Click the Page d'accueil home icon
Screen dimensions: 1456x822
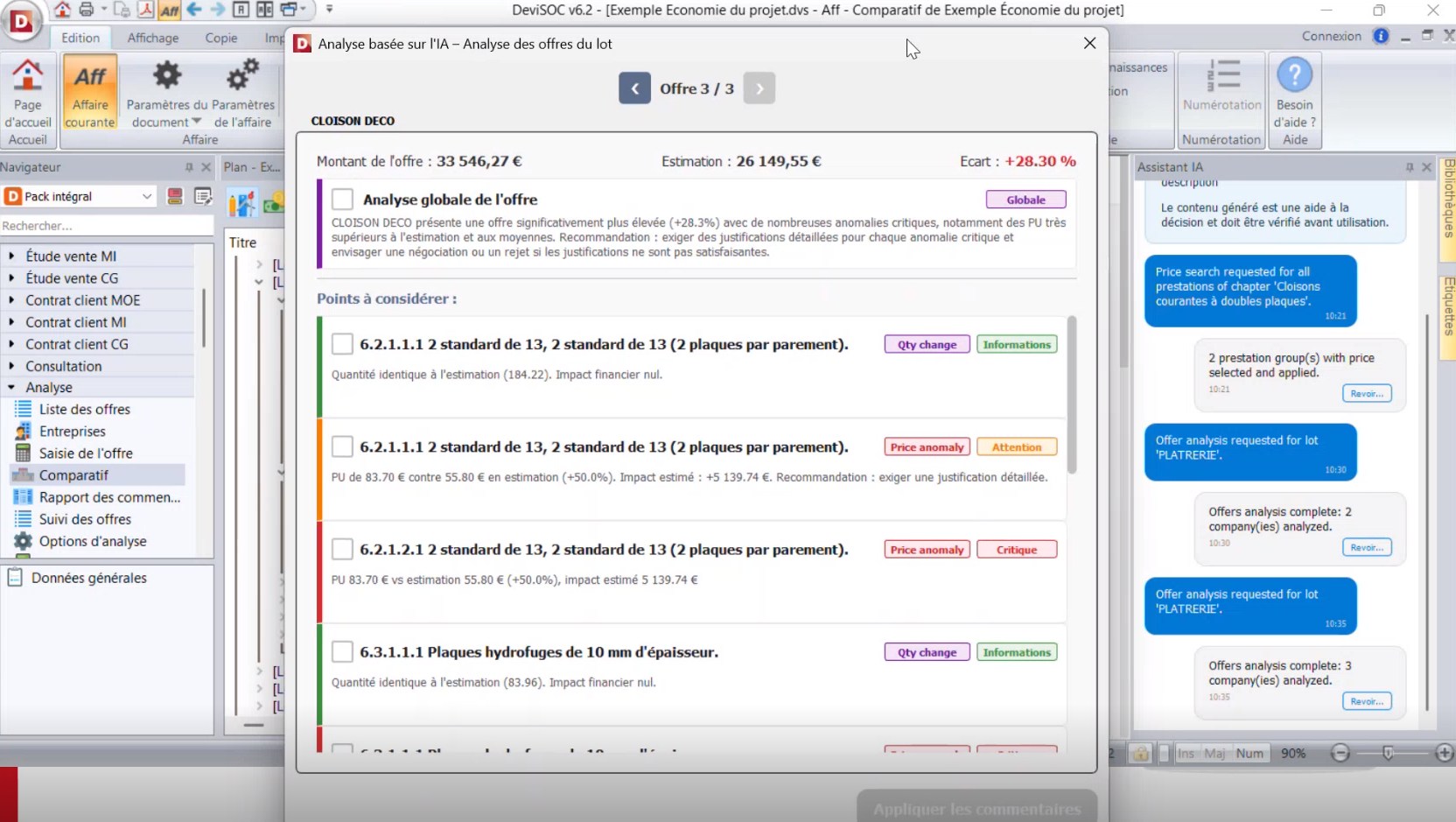point(27,76)
